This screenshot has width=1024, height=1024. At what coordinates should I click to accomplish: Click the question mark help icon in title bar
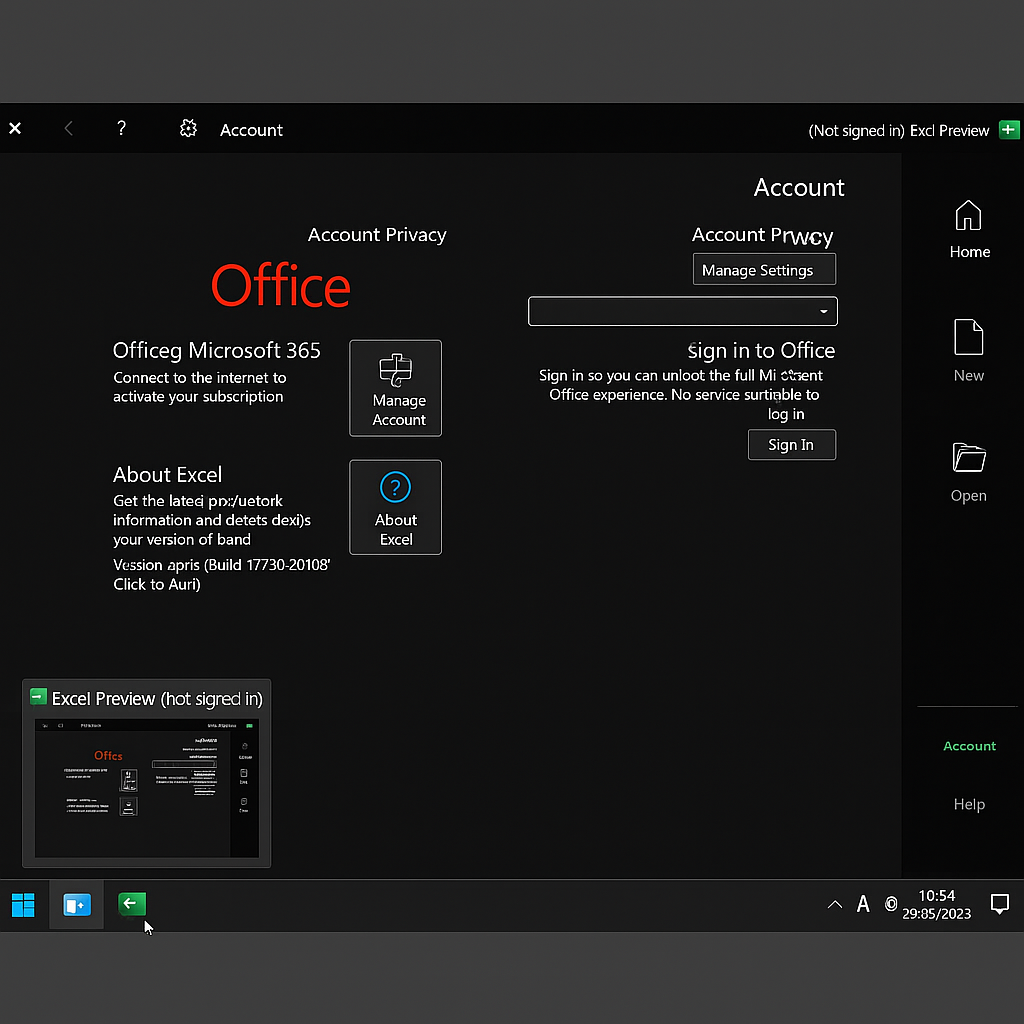[121, 128]
